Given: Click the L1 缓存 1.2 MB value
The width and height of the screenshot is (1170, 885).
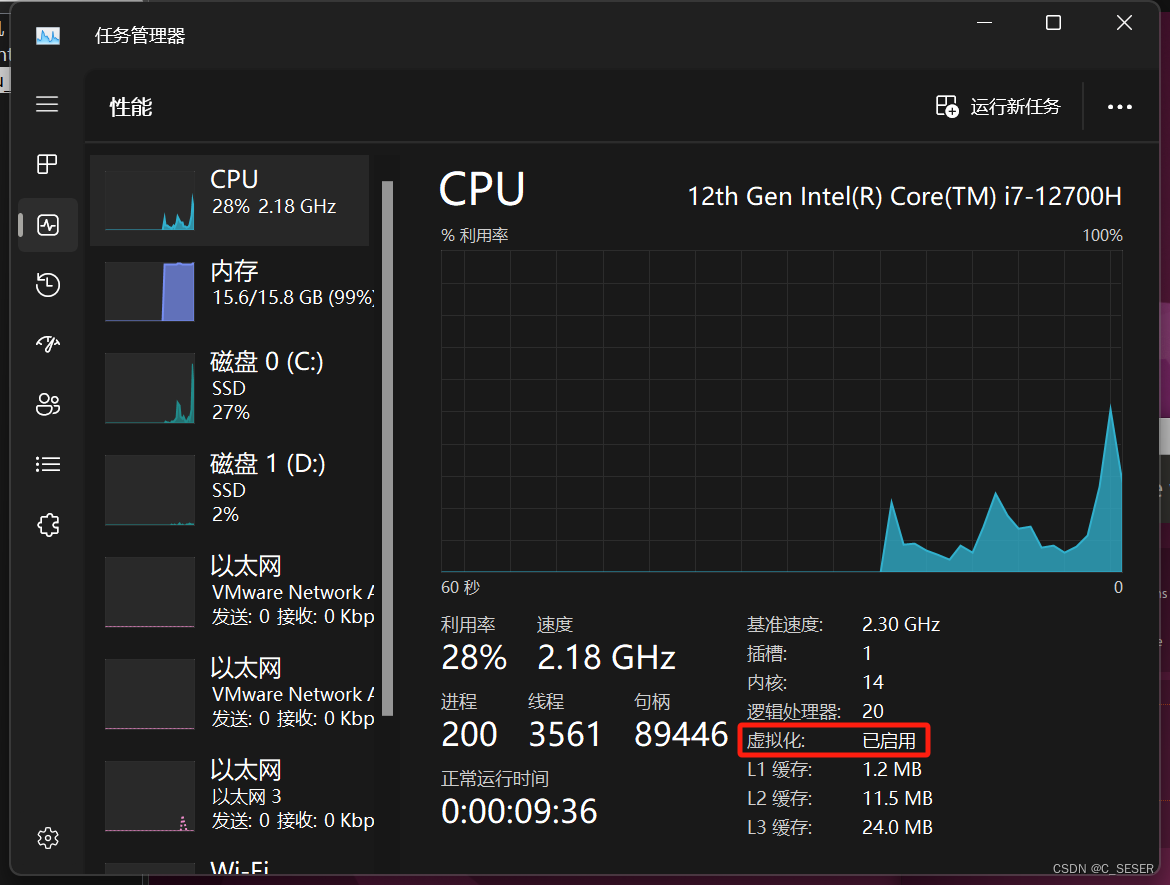Looking at the screenshot, I should 892,769.
